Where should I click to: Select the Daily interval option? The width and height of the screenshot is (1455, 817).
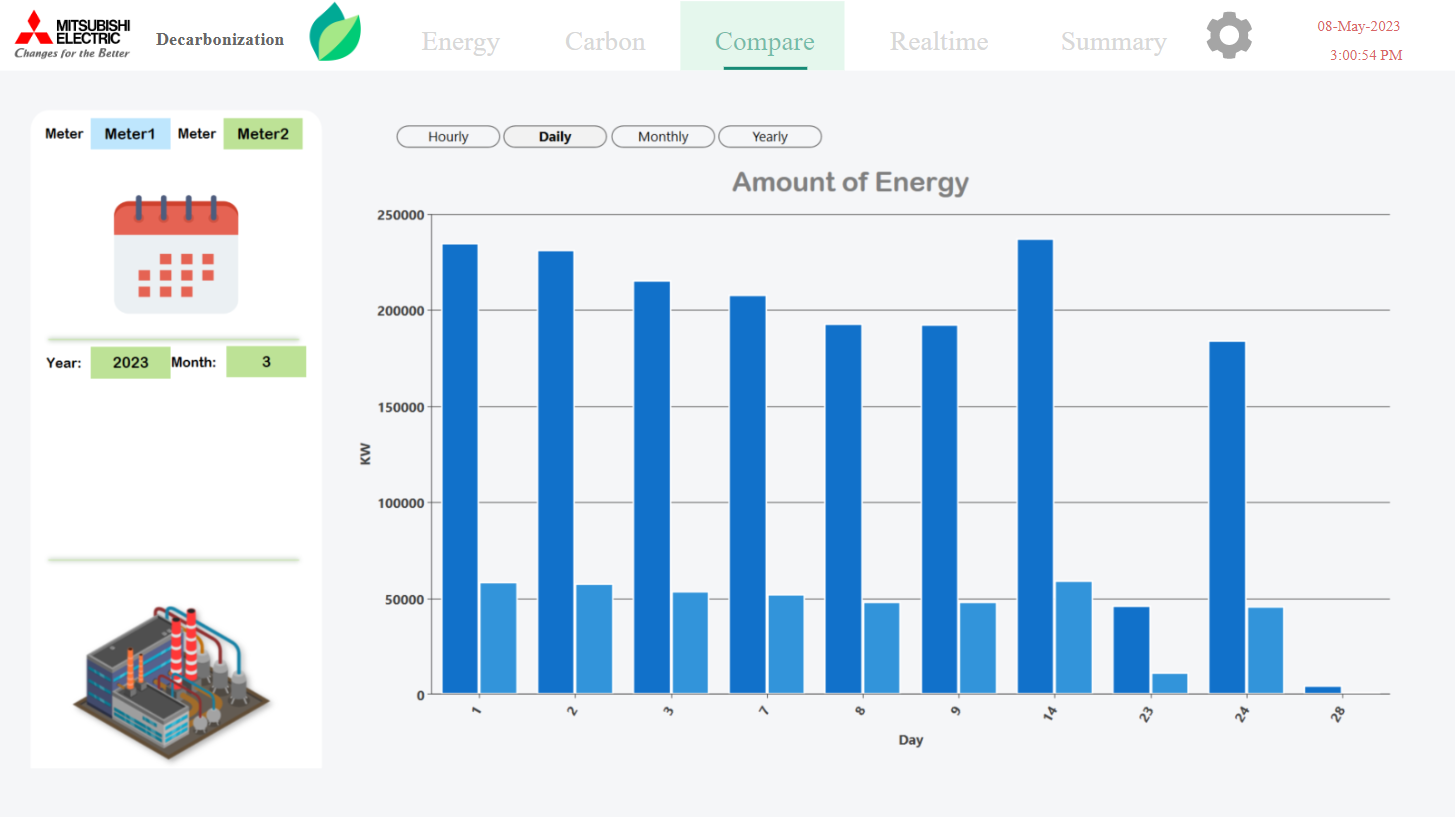555,137
